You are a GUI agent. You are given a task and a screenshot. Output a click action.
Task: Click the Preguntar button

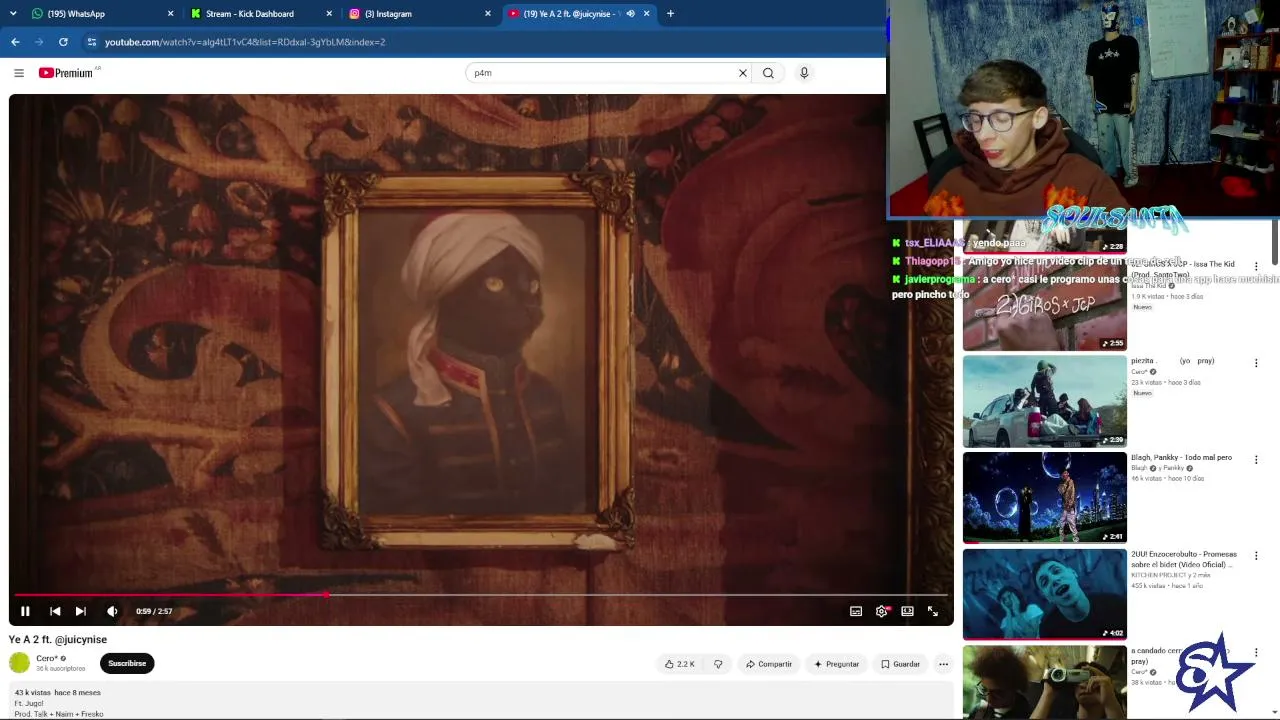coord(837,664)
